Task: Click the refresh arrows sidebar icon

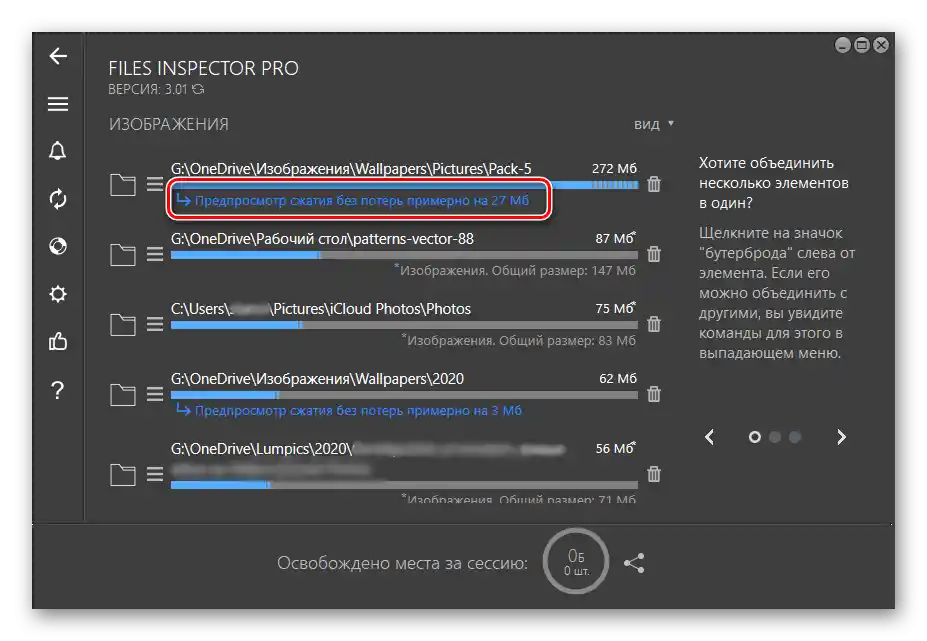Action: point(58,199)
